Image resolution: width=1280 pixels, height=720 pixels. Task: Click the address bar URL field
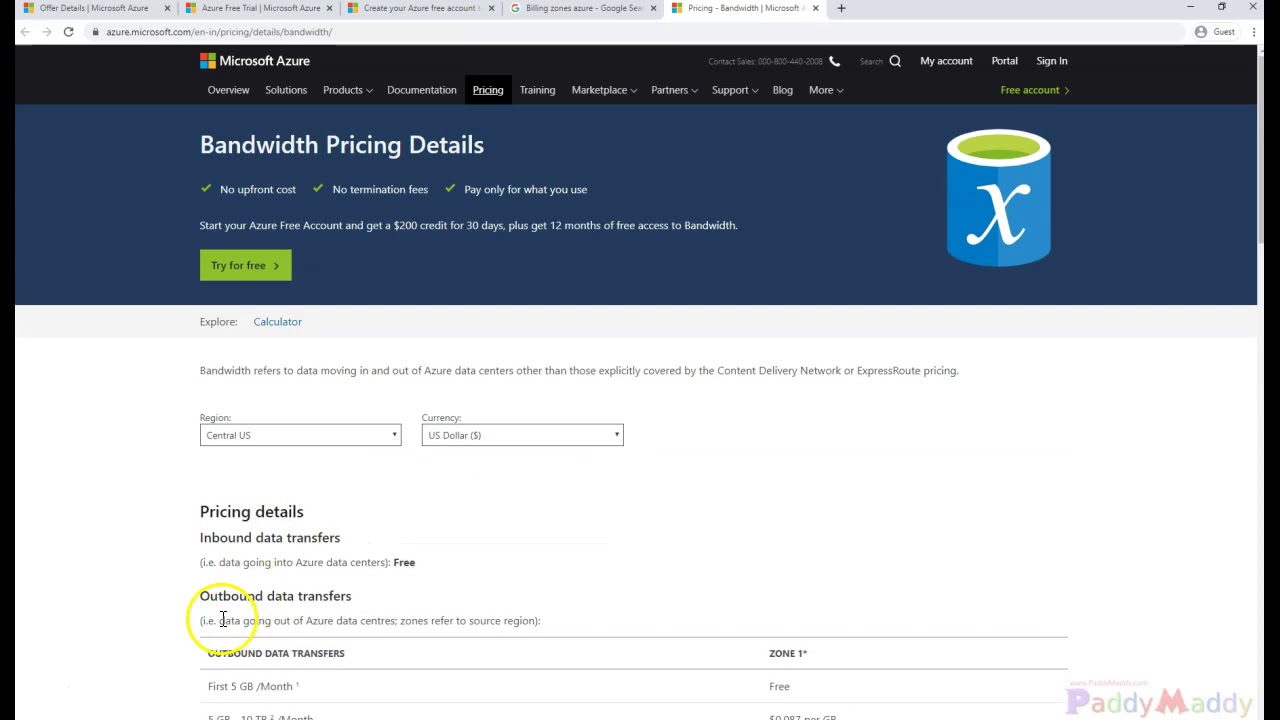pyautogui.click(x=640, y=32)
